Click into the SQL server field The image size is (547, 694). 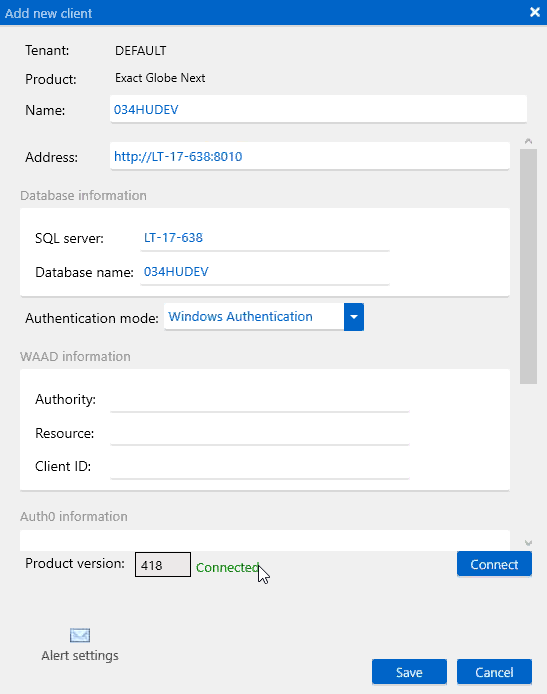pos(265,238)
